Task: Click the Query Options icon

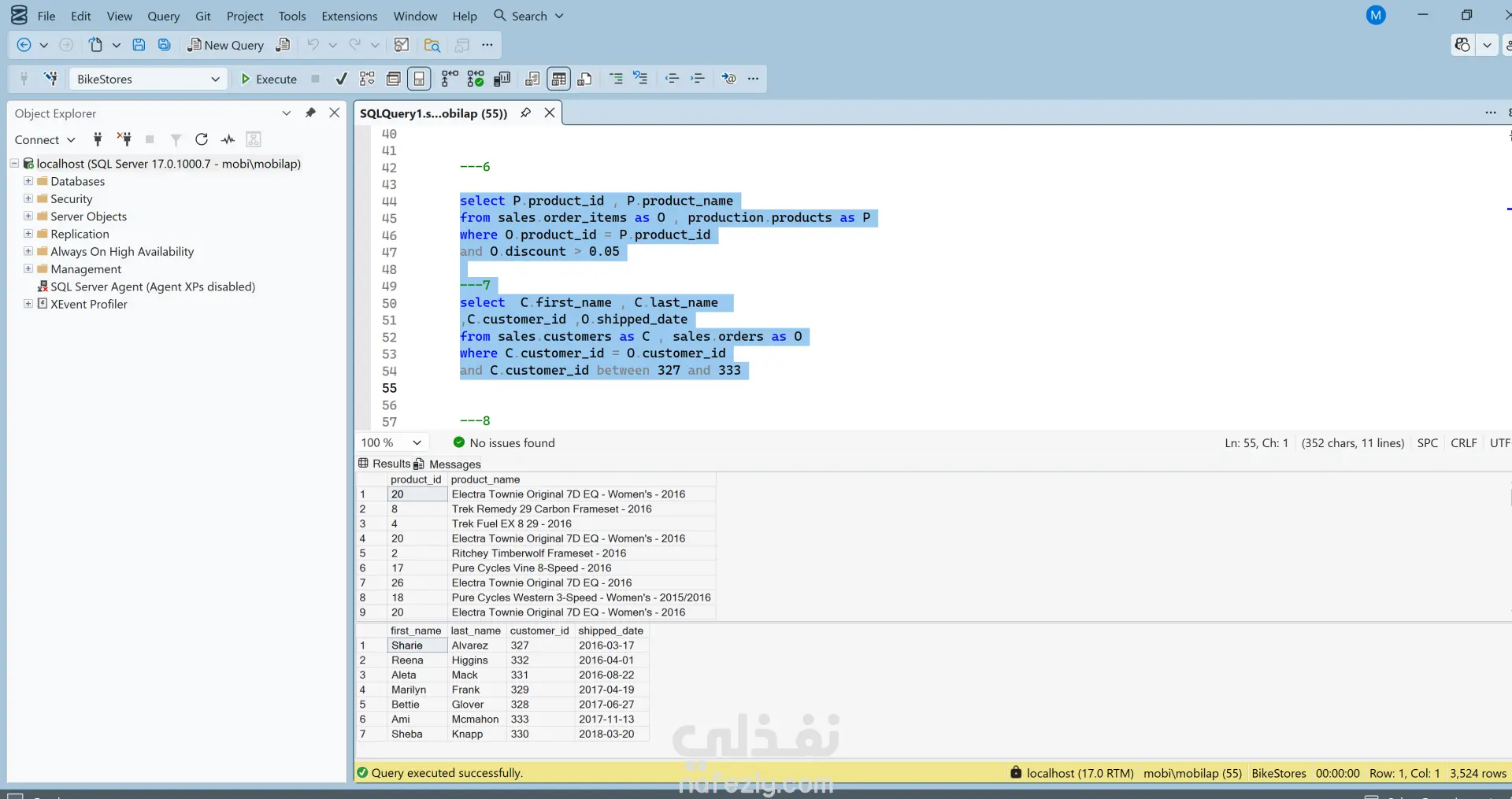Action: (394, 79)
